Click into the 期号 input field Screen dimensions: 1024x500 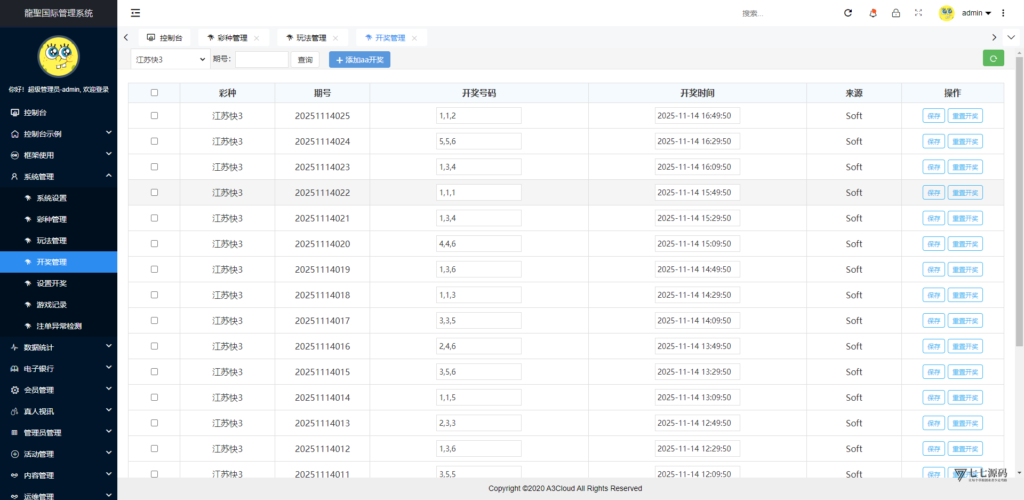pos(261,60)
